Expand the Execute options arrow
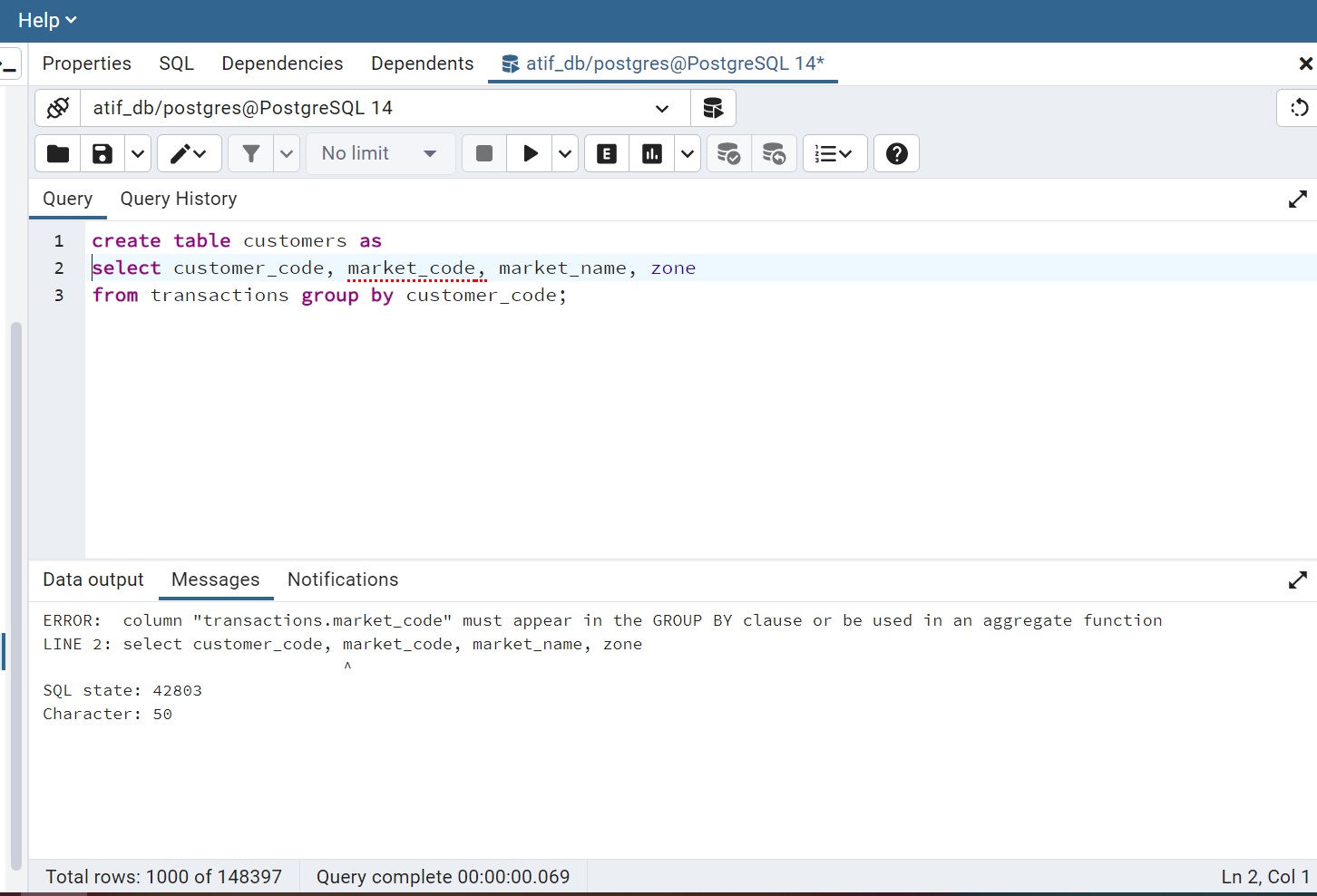 (x=565, y=153)
